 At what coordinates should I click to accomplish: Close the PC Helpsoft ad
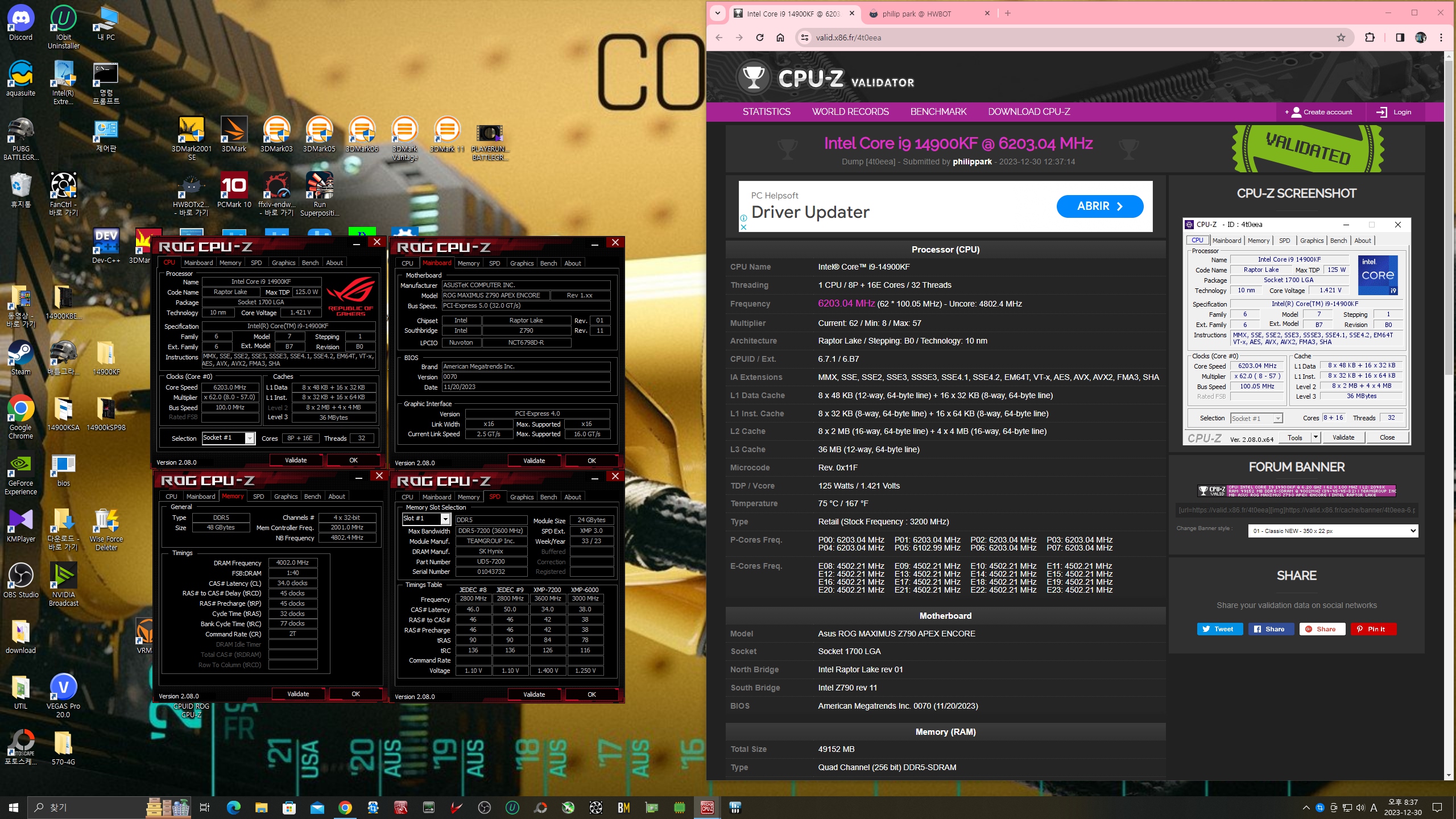pyautogui.click(x=743, y=227)
